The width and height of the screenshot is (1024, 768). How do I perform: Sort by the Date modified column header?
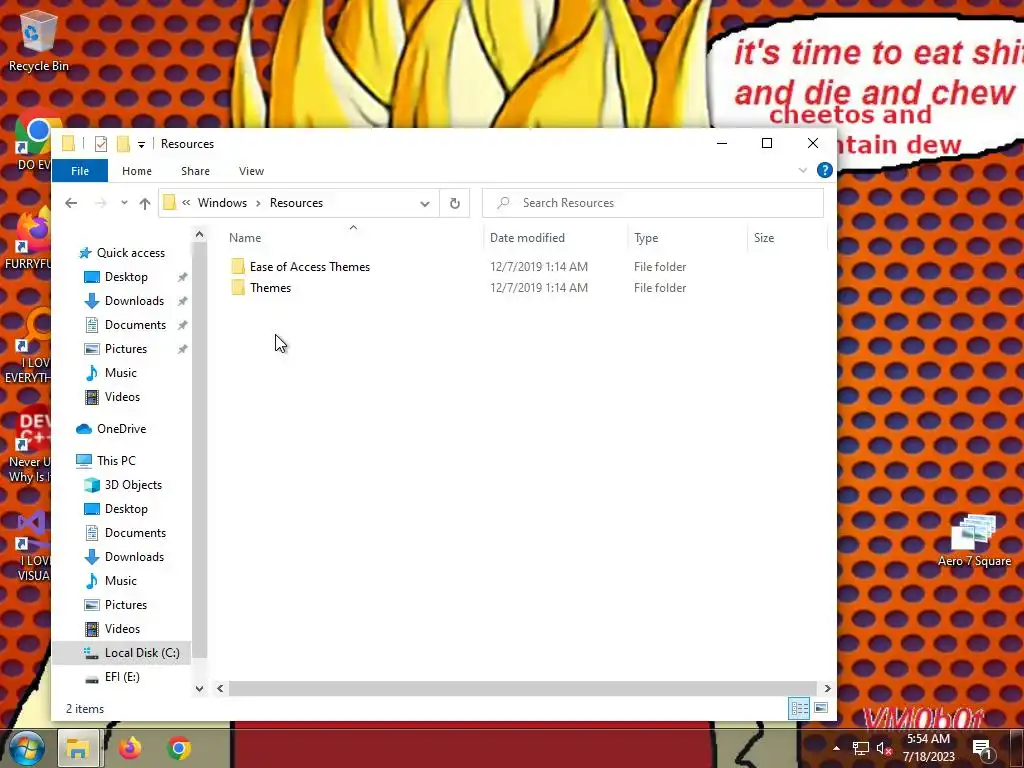556,238
